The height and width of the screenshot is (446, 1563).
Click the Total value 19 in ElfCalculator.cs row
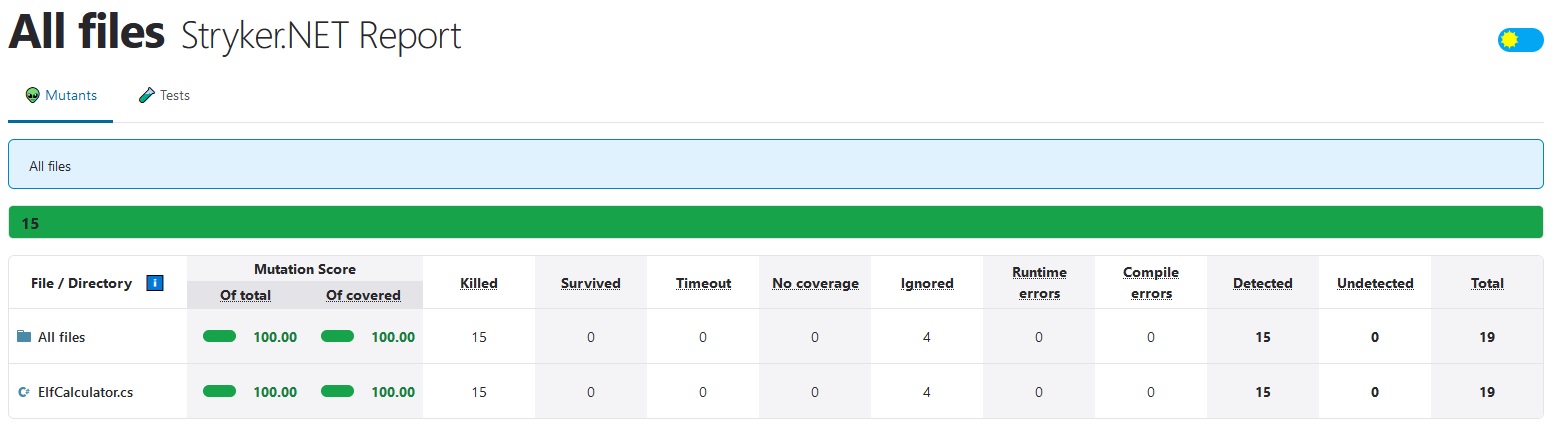click(x=1487, y=392)
